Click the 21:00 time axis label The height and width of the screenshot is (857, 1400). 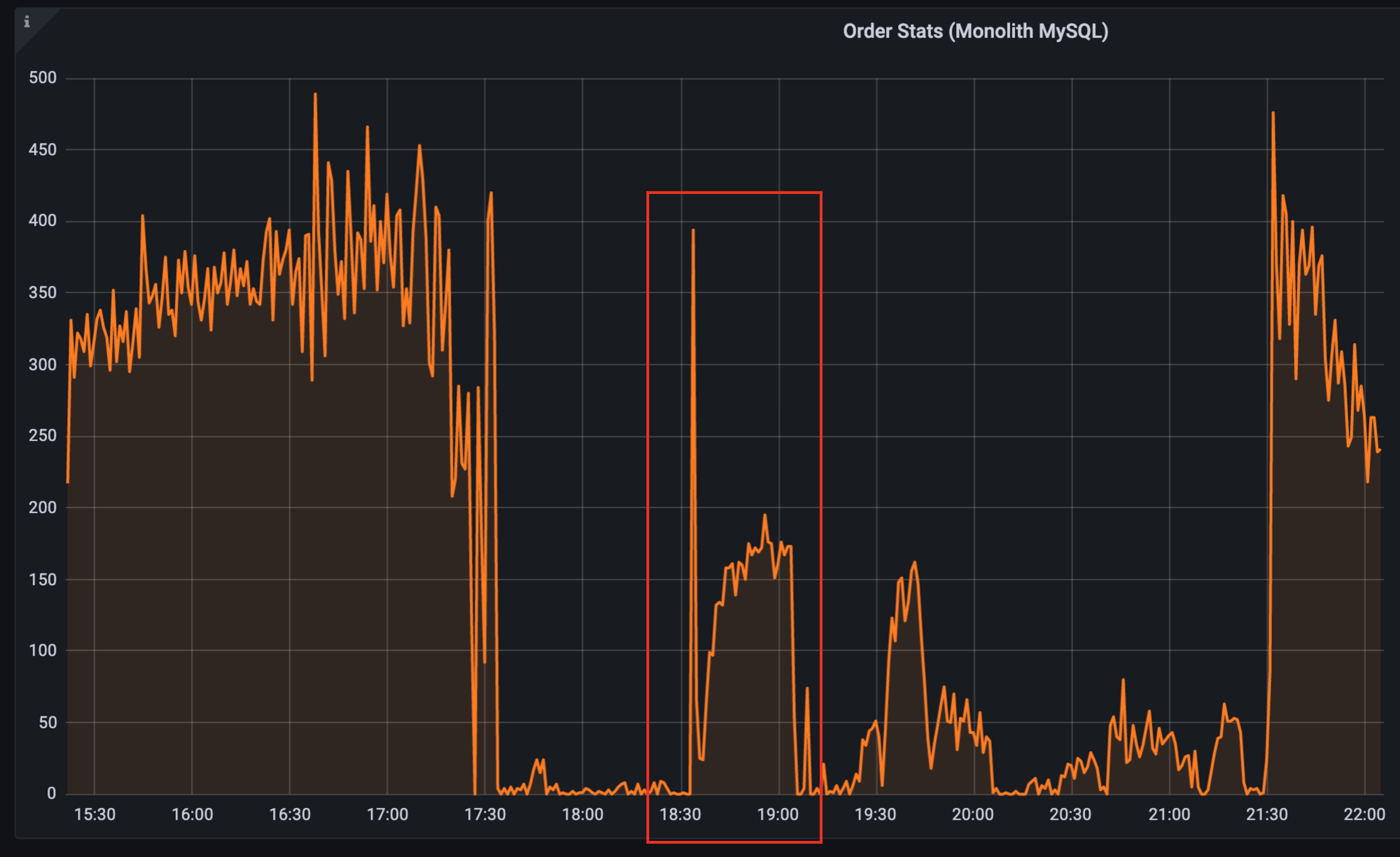pyautogui.click(x=1169, y=814)
